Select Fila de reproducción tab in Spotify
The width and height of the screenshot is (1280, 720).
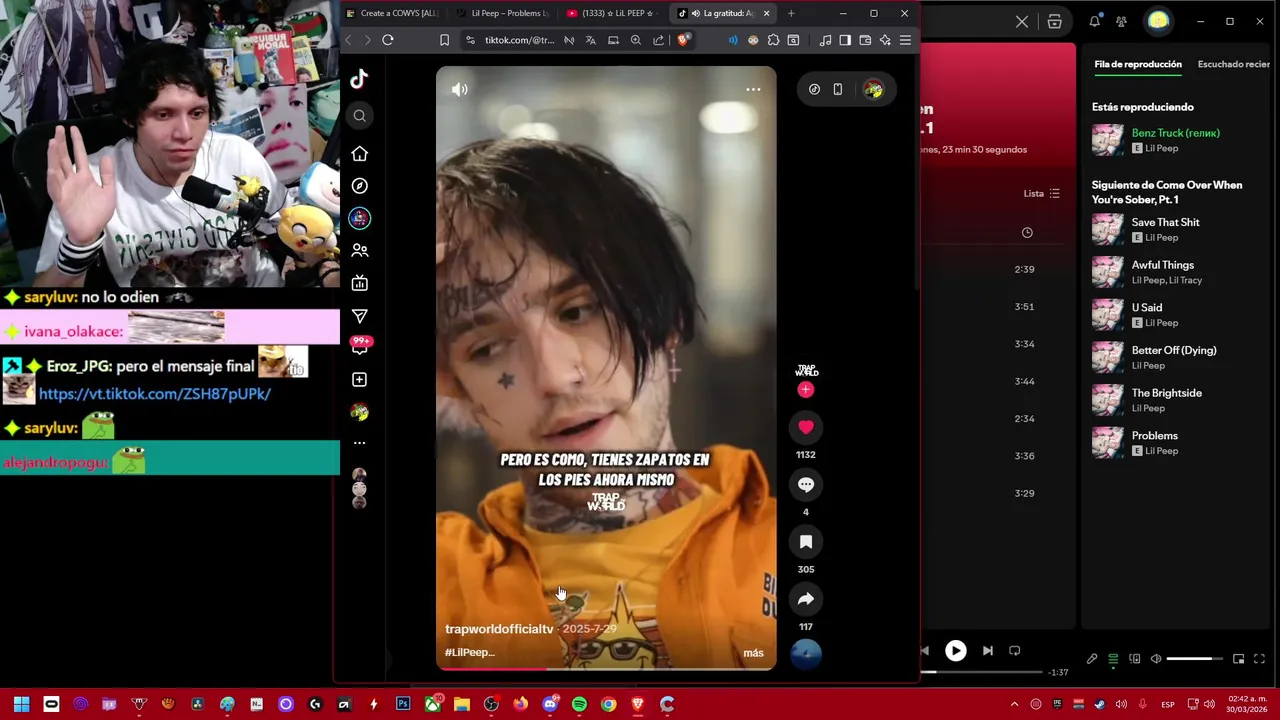point(1138,64)
